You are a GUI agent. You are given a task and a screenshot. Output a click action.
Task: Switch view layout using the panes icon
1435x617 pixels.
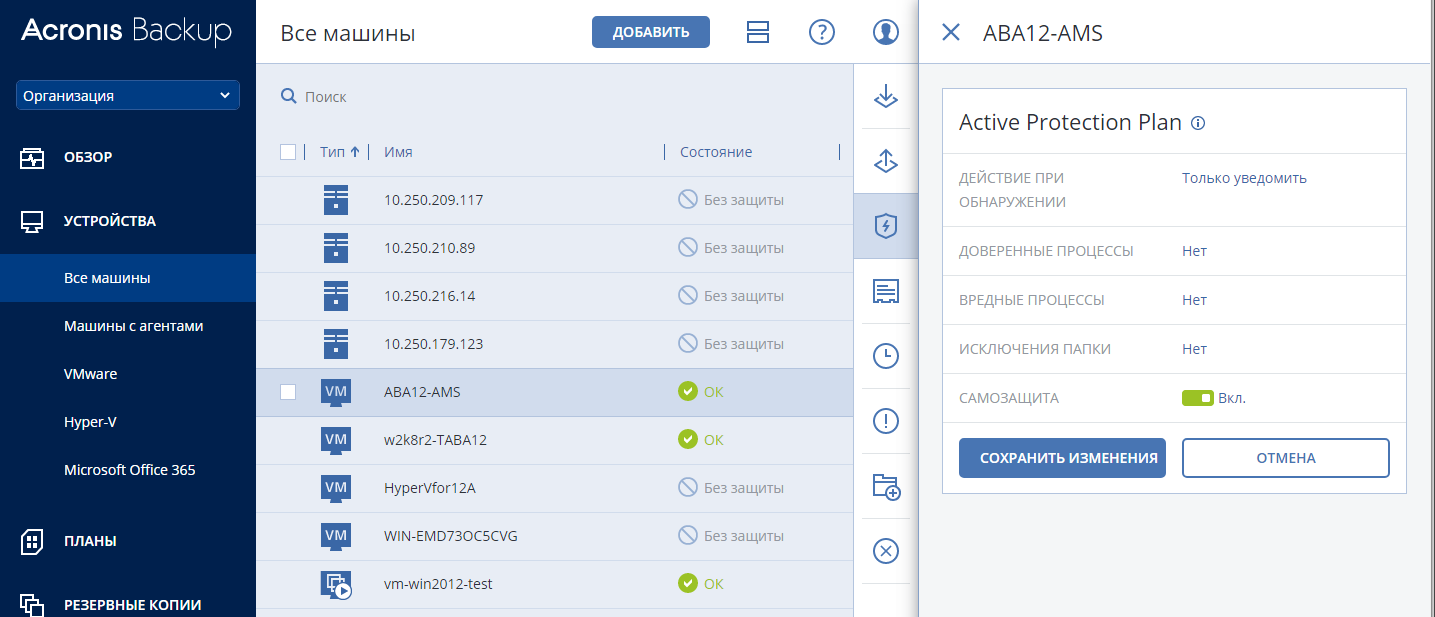pos(758,32)
